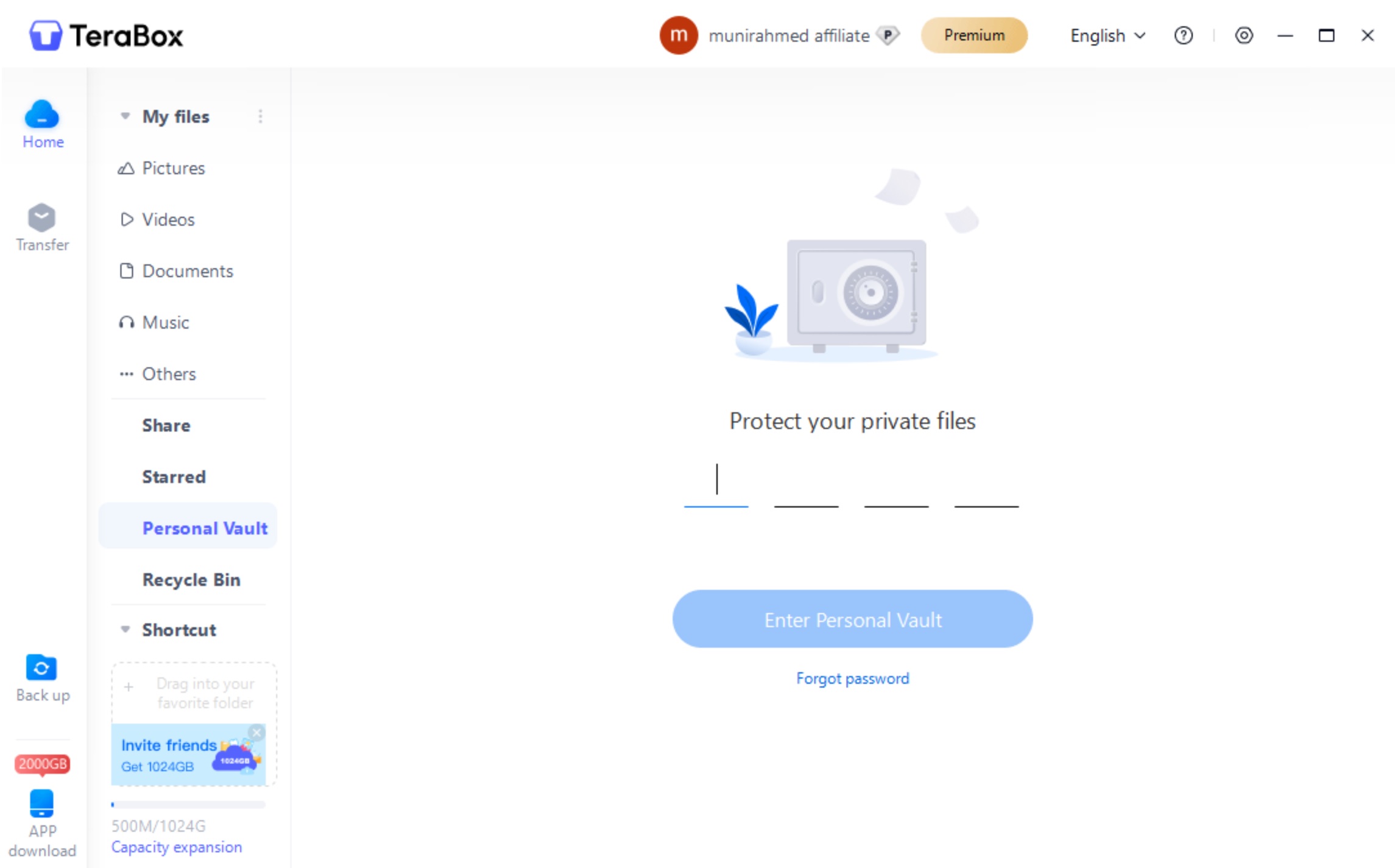This screenshot has width=1395, height=868.
Task: Click the premium diamond badge icon
Action: click(888, 35)
